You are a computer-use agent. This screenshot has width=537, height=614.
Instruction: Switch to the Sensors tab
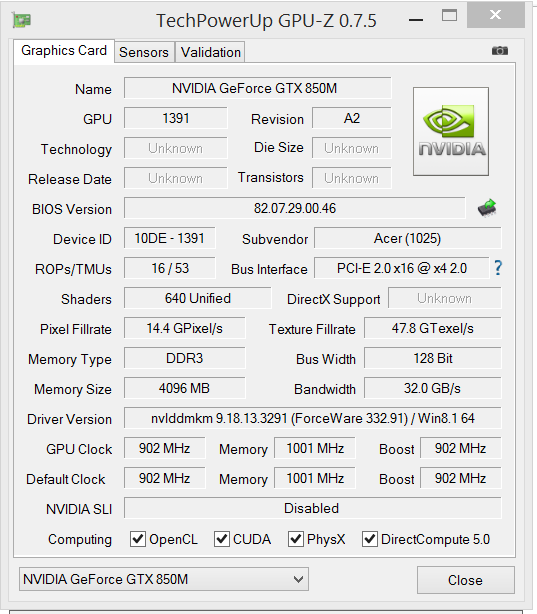click(x=144, y=52)
